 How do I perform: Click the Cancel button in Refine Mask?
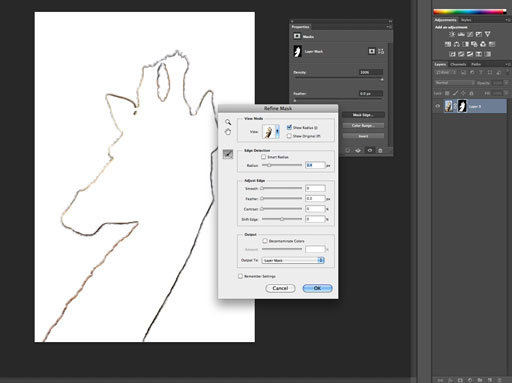280,288
